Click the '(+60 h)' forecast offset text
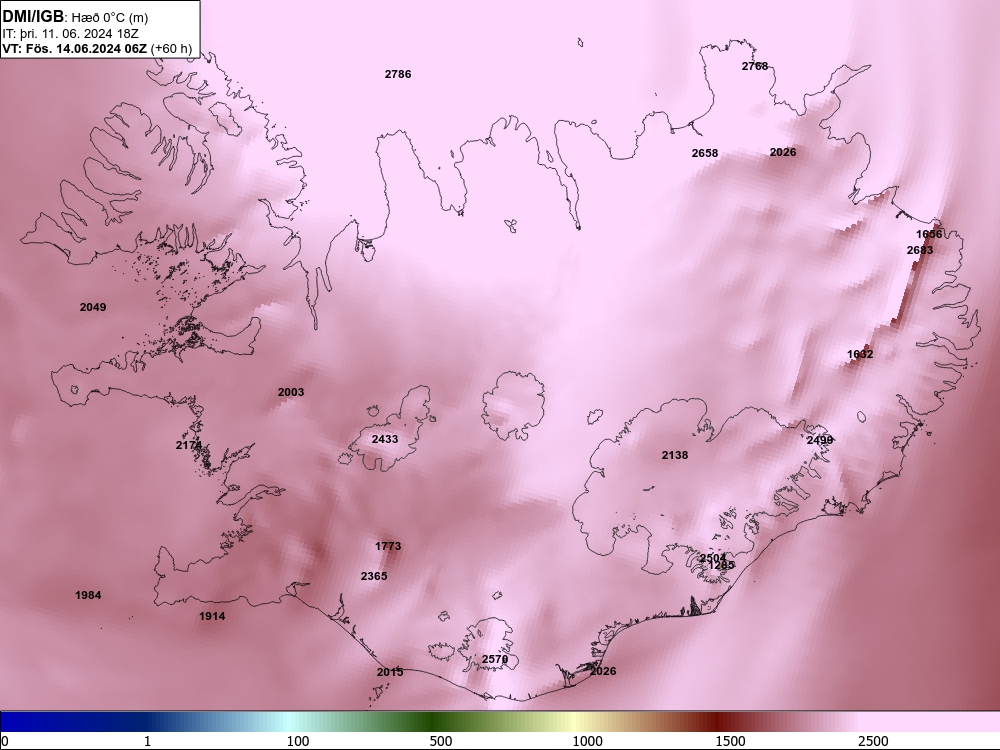Viewport: 1000px width, 750px height. 172,48
